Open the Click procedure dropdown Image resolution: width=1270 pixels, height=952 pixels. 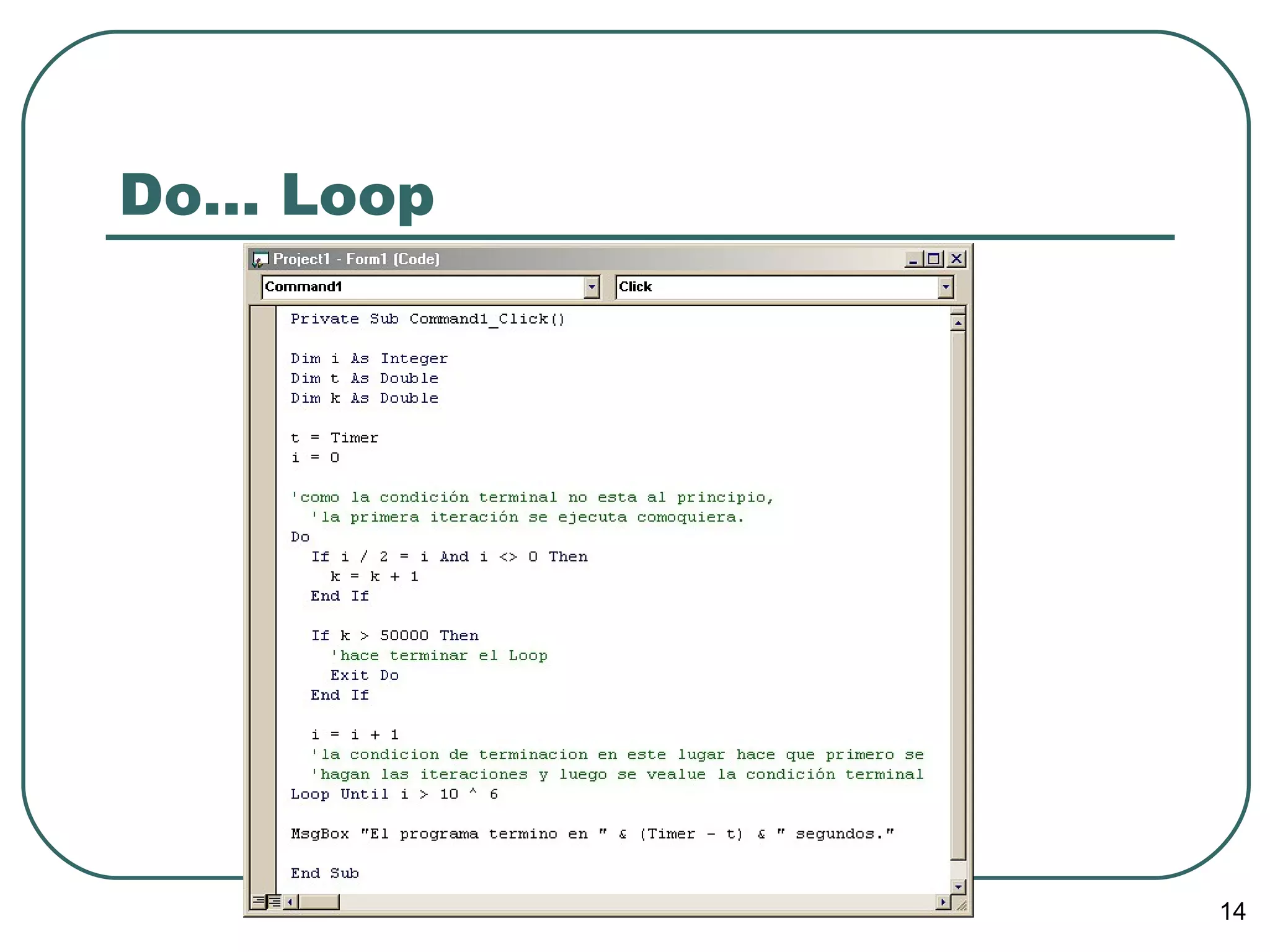[x=945, y=287]
